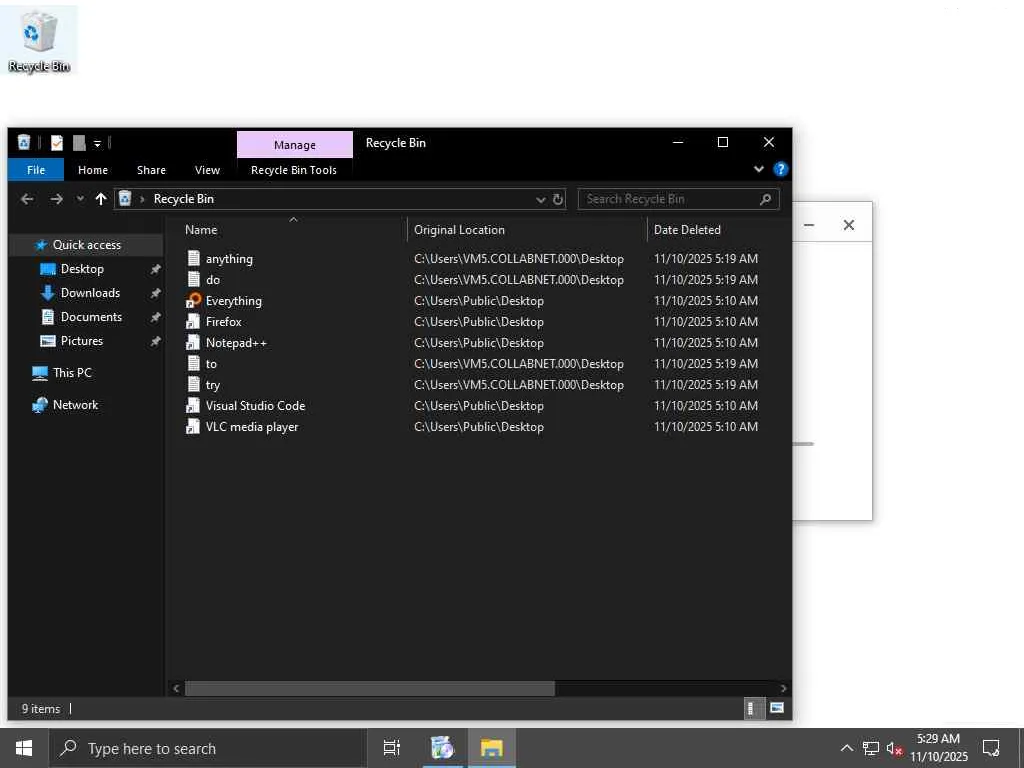The width and height of the screenshot is (1024, 768).
Task: Select the deleted file named to
Action: pyautogui.click(x=211, y=364)
